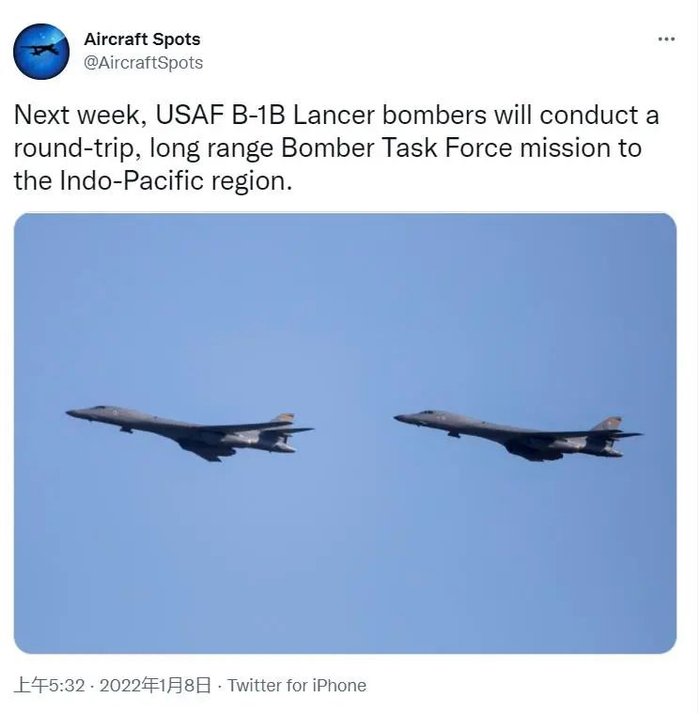
Task: Click the Twitter for iPhone source label
Action: (x=297, y=685)
